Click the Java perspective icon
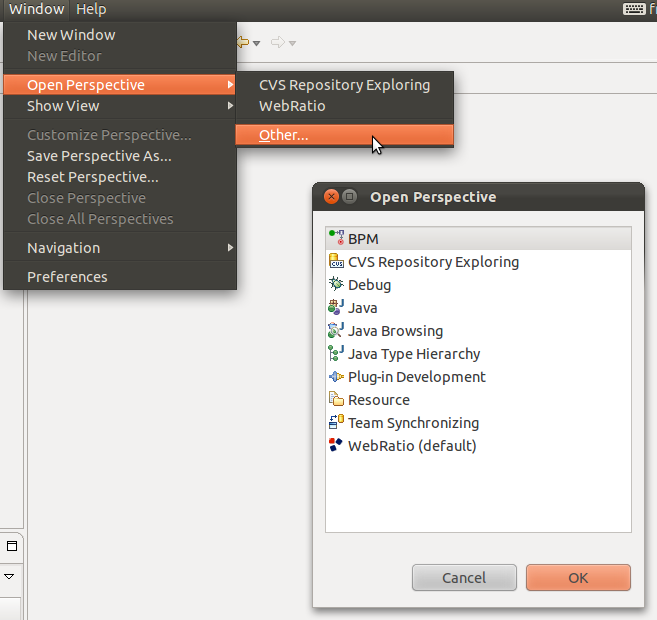 coord(336,307)
